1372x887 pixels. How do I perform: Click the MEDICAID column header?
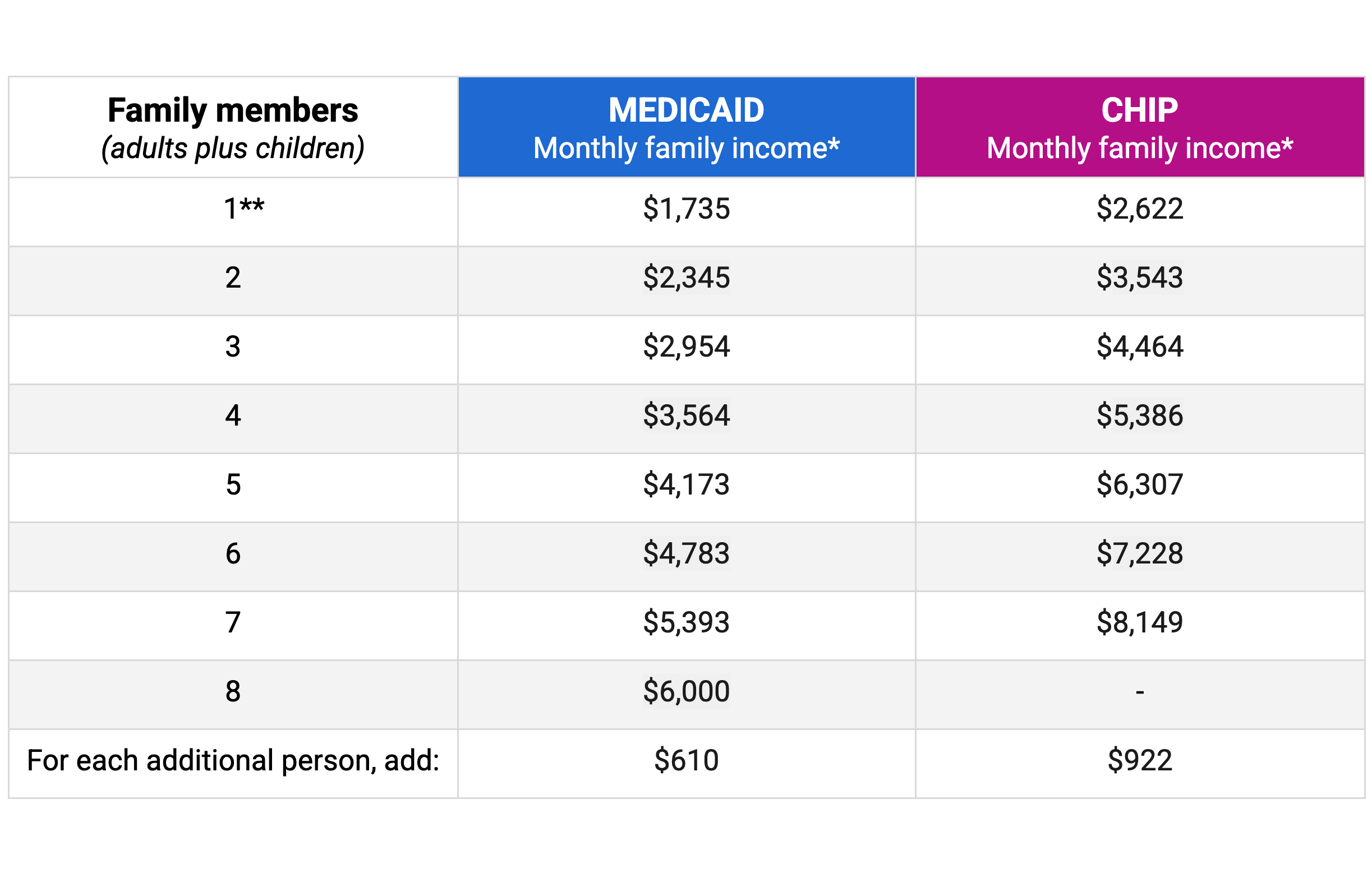pos(685,127)
